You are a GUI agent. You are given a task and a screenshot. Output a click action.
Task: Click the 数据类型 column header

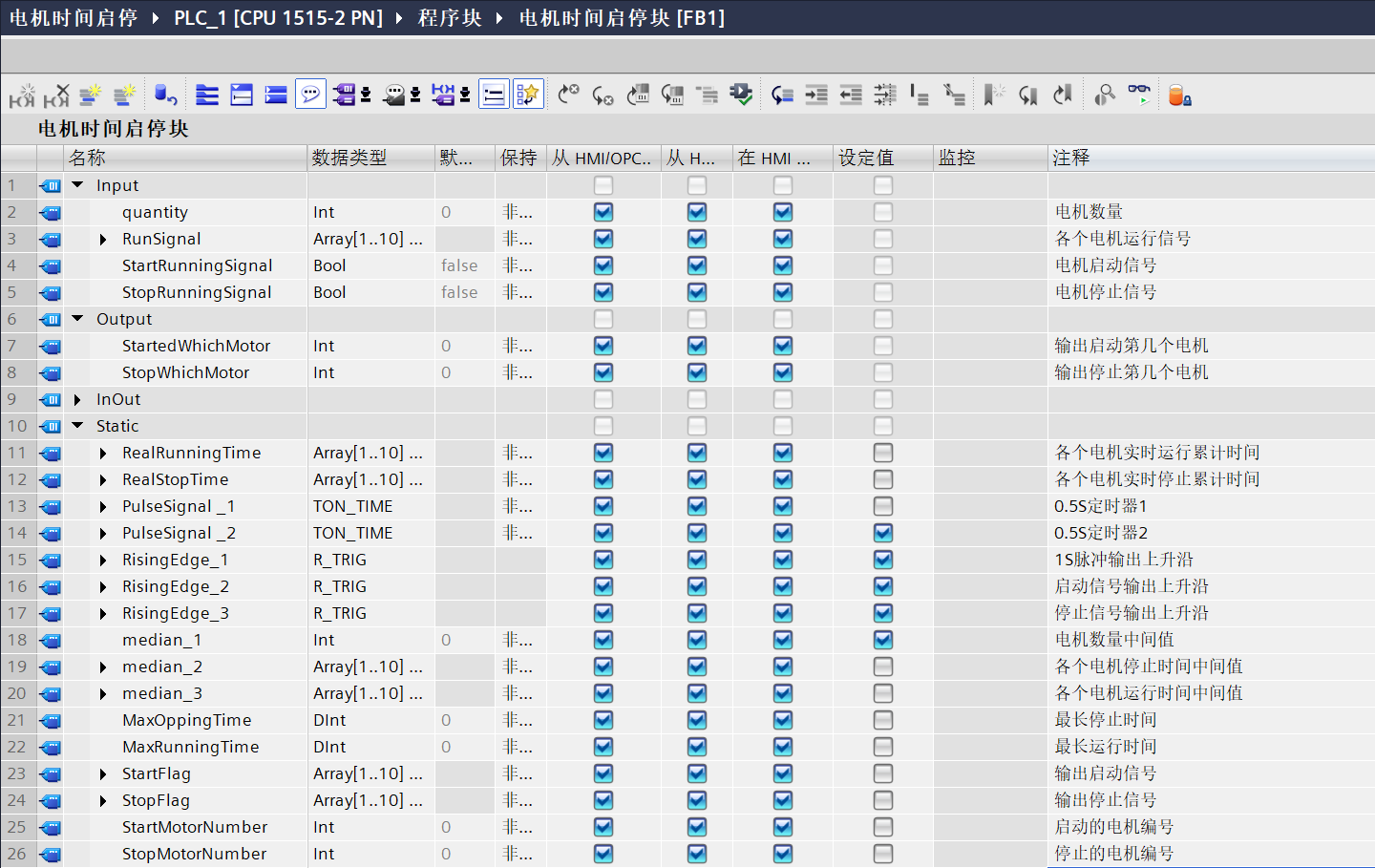pyautogui.click(x=370, y=158)
